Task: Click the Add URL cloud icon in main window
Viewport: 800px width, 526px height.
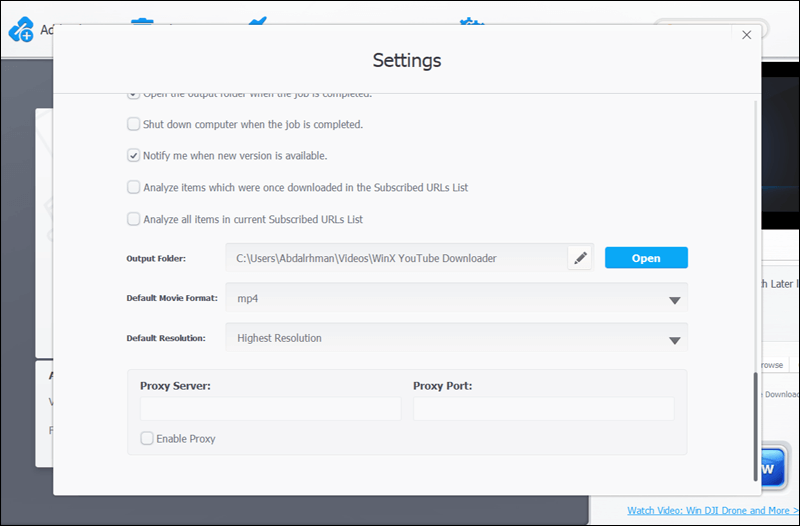Action: (x=21, y=30)
